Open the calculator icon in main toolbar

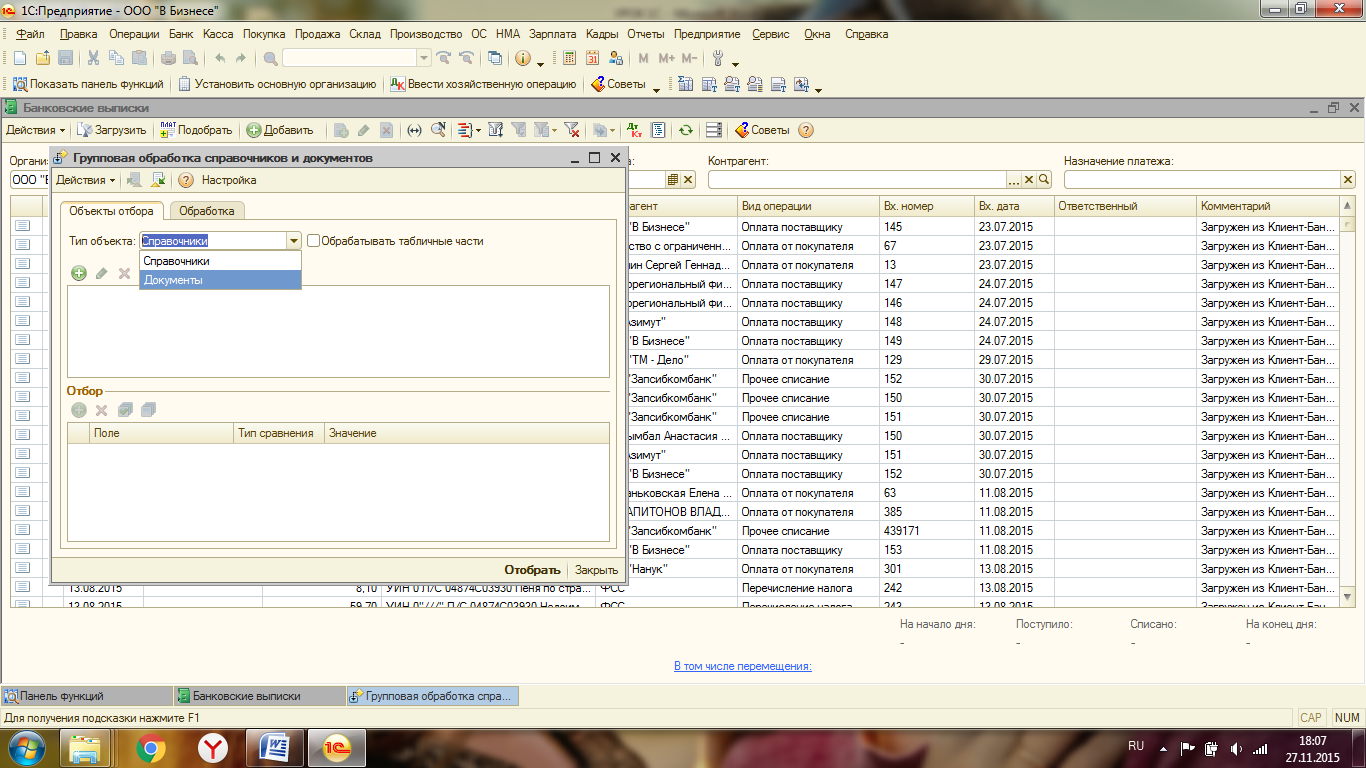pyautogui.click(x=569, y=58)
